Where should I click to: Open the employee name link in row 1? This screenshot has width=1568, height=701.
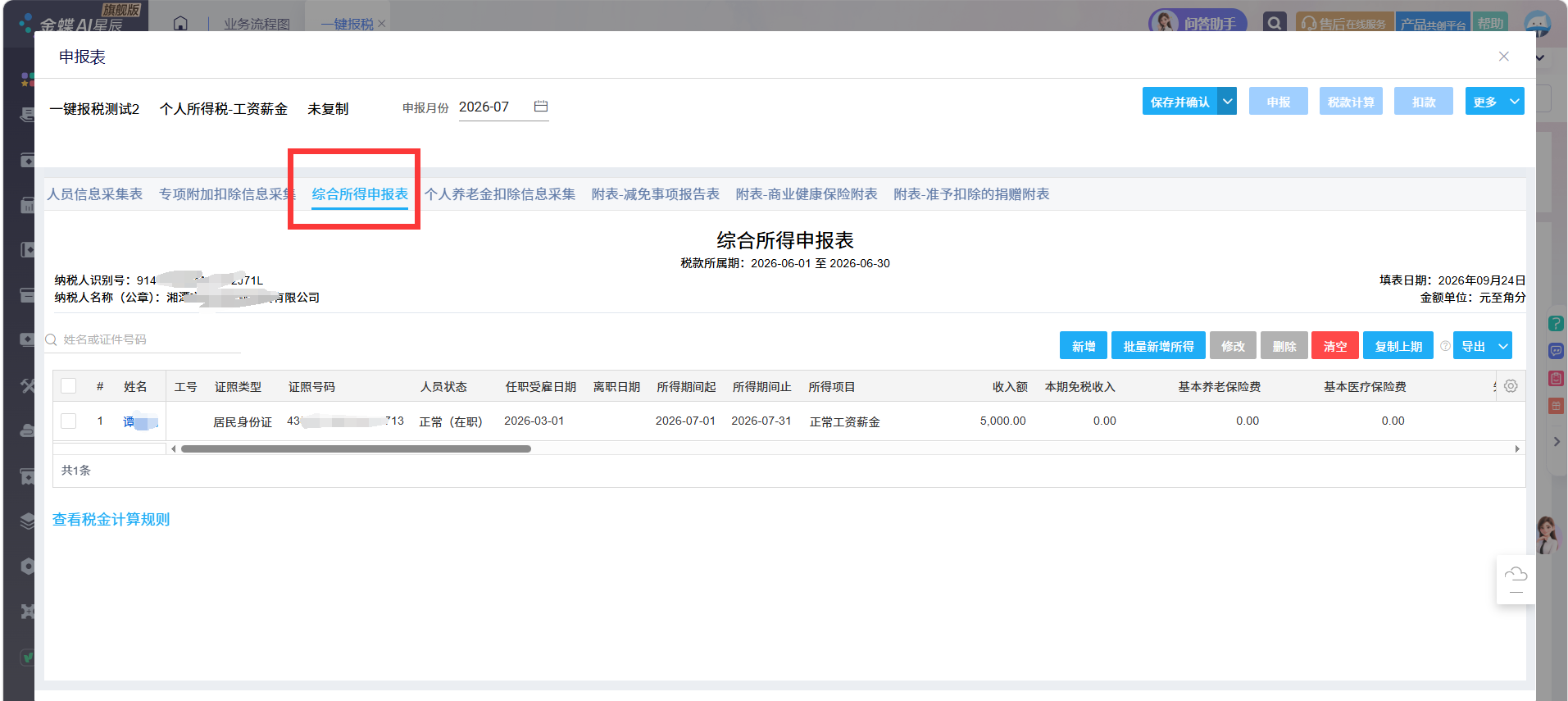[x=140, y=421]
